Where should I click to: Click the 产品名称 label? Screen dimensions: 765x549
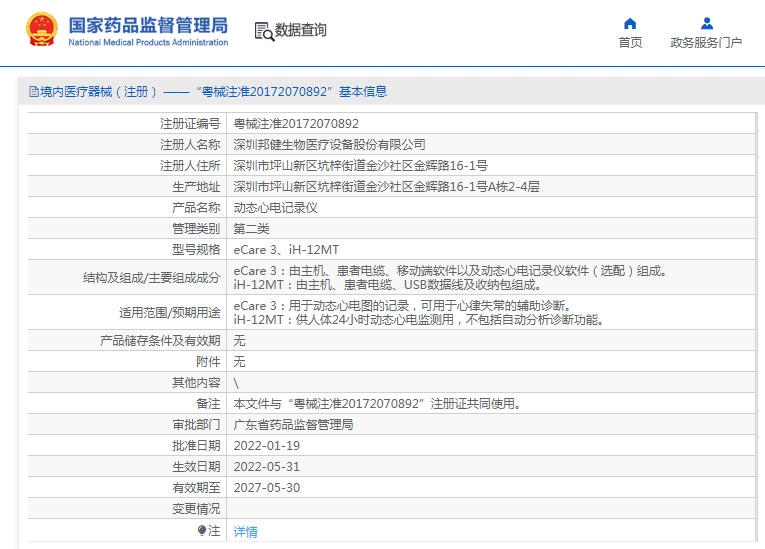point(196,208)
